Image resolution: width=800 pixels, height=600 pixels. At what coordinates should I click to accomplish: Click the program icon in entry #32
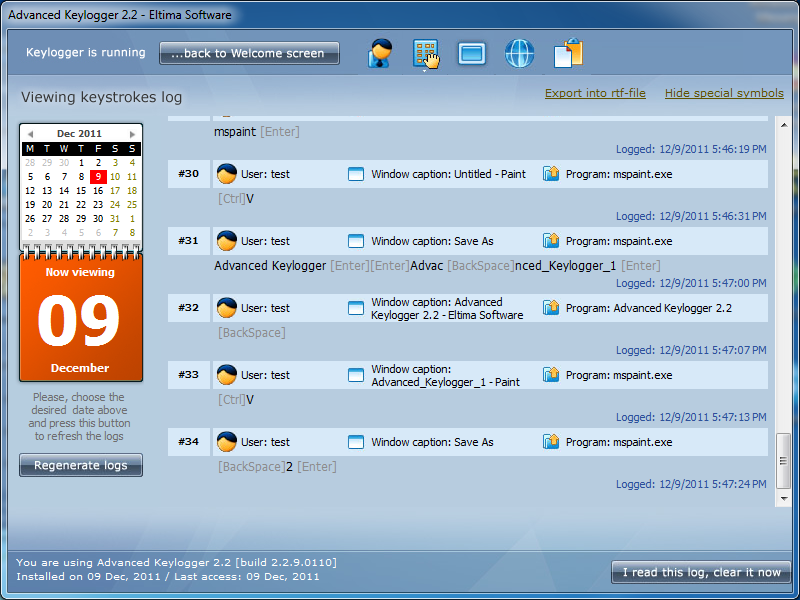pyautogui.click(x=551, y=308)
